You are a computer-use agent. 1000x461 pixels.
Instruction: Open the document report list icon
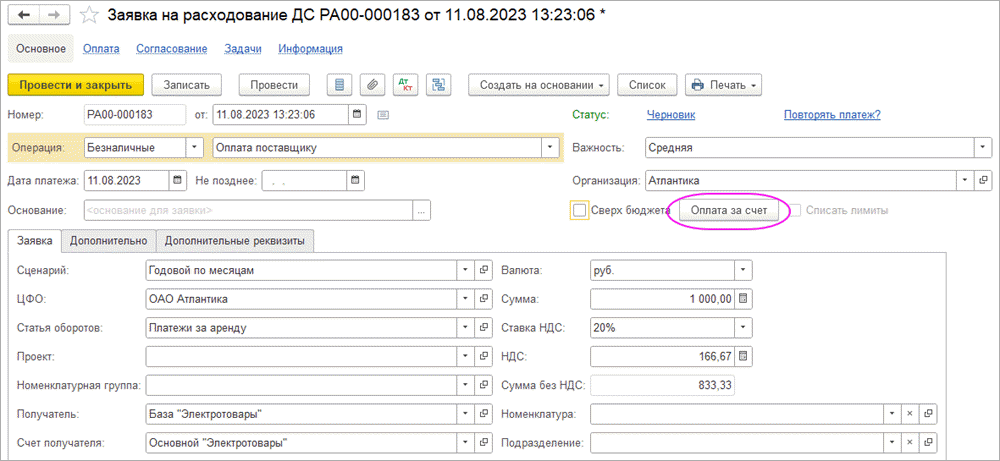pyautogui.click(x=340, y=85)
